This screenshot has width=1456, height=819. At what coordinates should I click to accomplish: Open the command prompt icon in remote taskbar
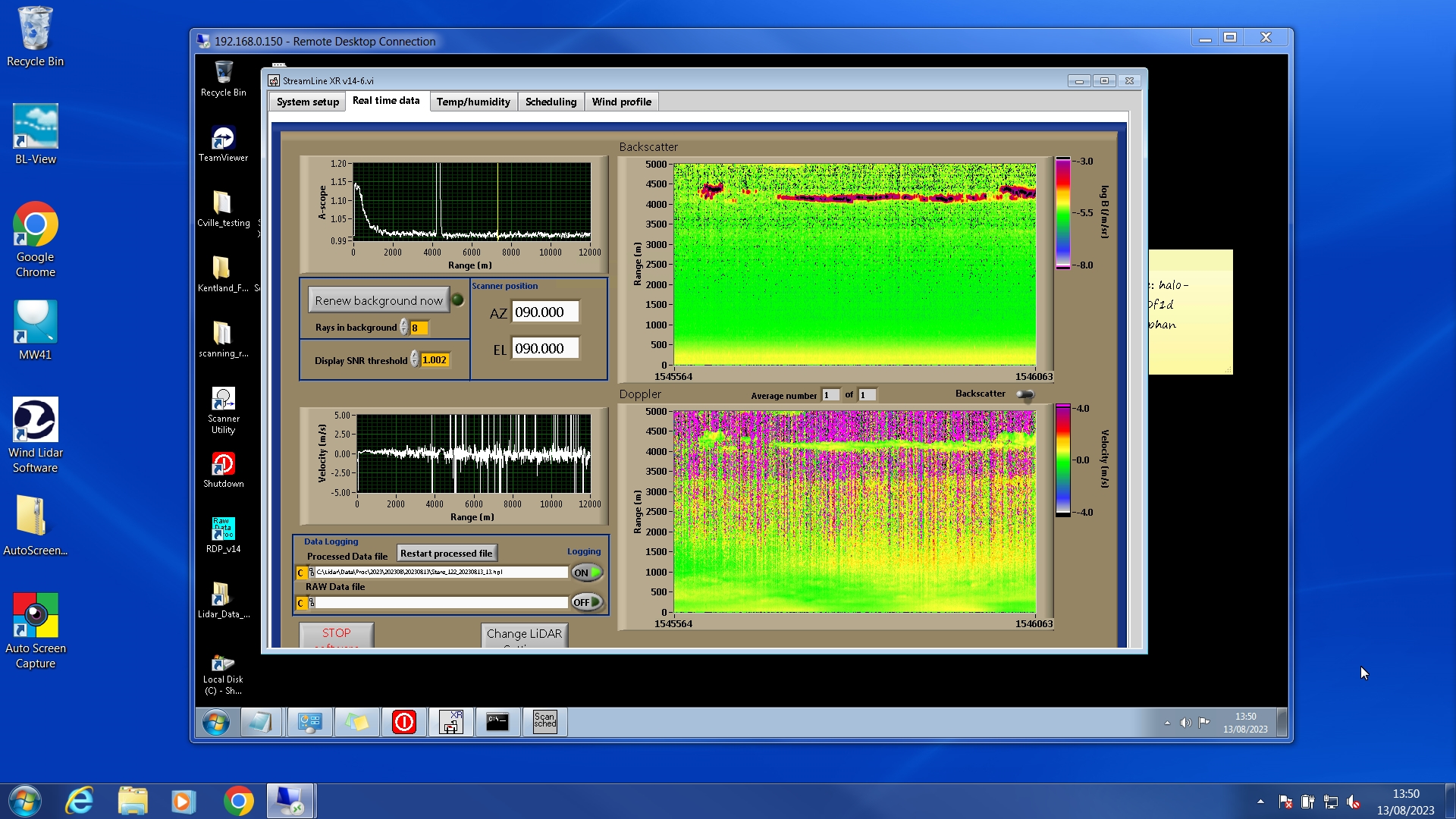[497, 722]
